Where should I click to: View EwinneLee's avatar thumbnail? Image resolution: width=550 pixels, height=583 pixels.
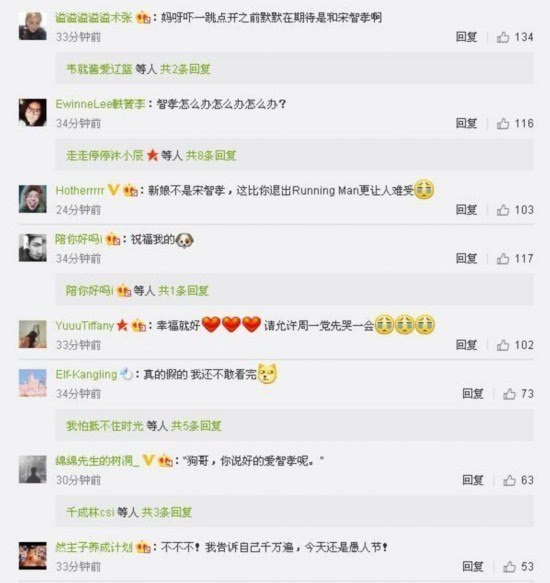(33, 113)
